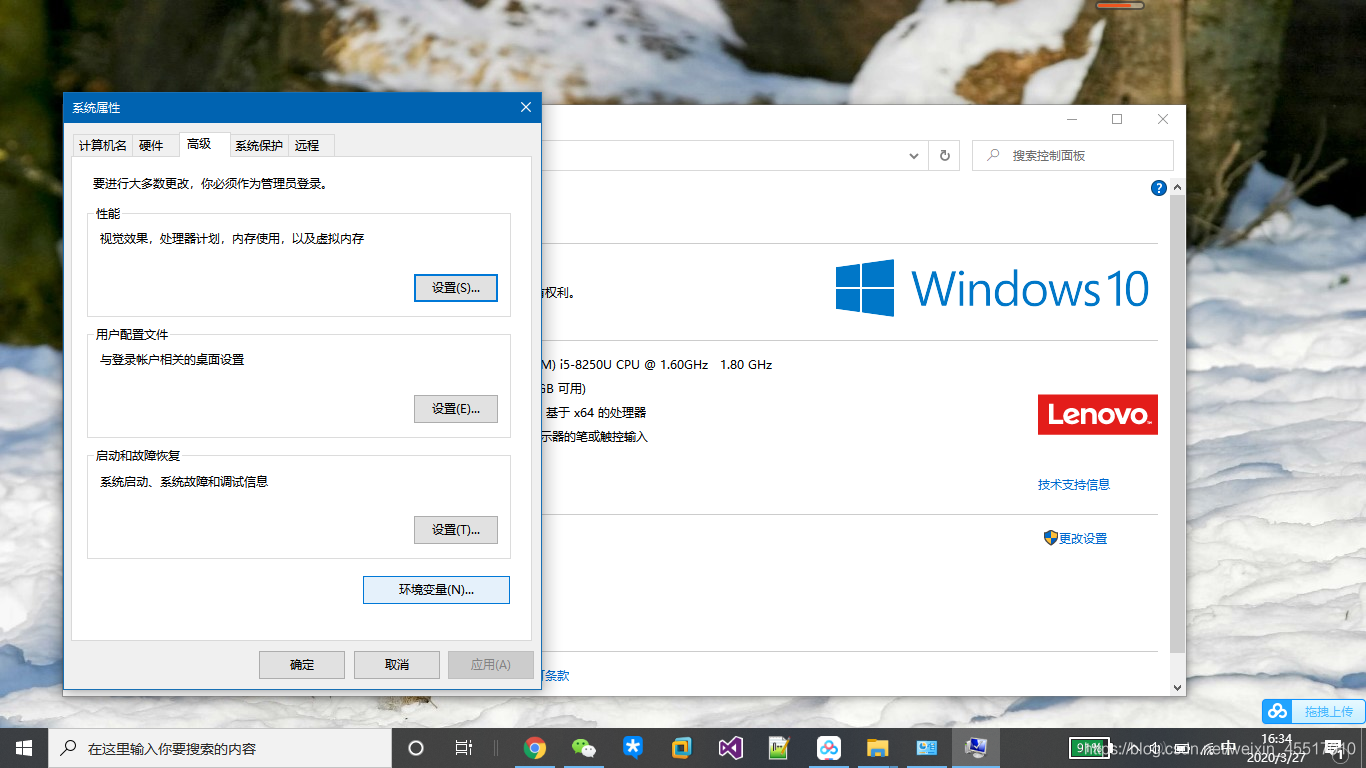
Task: Click the Lenovo logo
Action: pos(1098,414)
